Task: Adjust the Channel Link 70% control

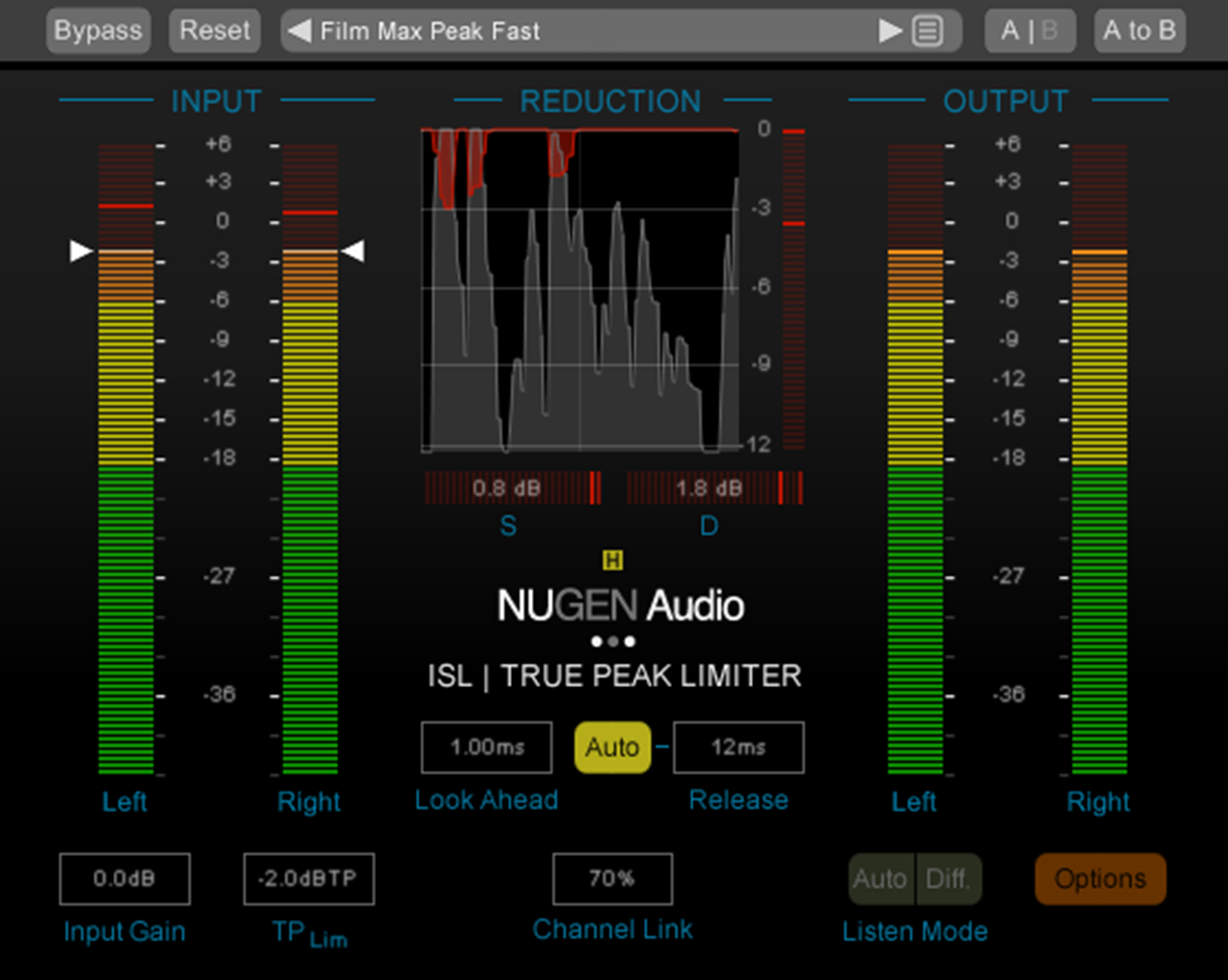Action: [612, 879]
